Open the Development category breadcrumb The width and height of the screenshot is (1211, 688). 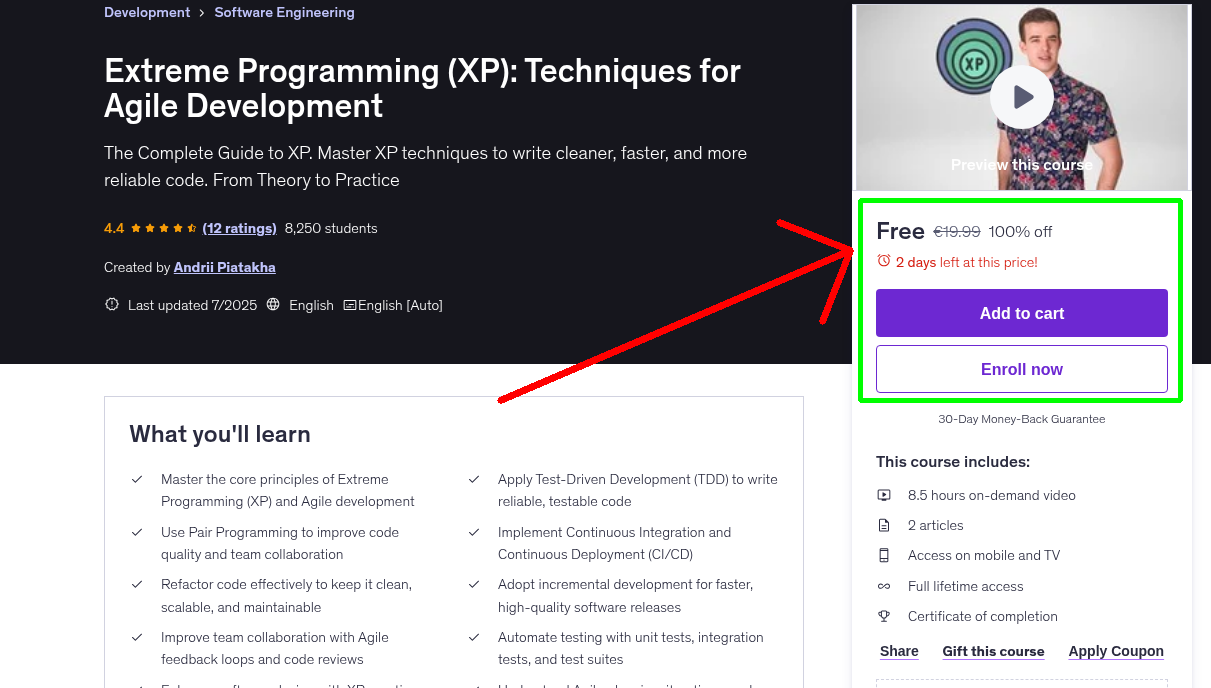(146, 12)
